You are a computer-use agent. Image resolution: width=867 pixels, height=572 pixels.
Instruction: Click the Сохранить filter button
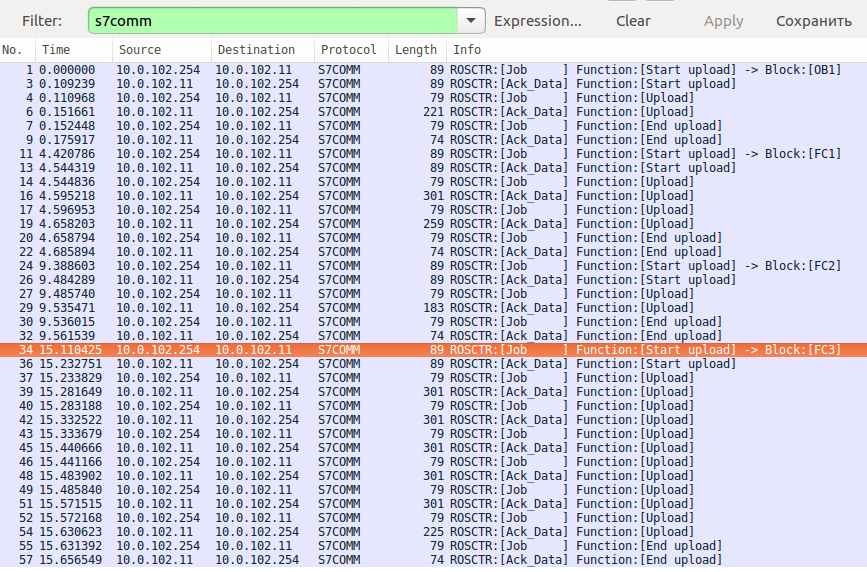pyautogui.click(x=813, y=21)
